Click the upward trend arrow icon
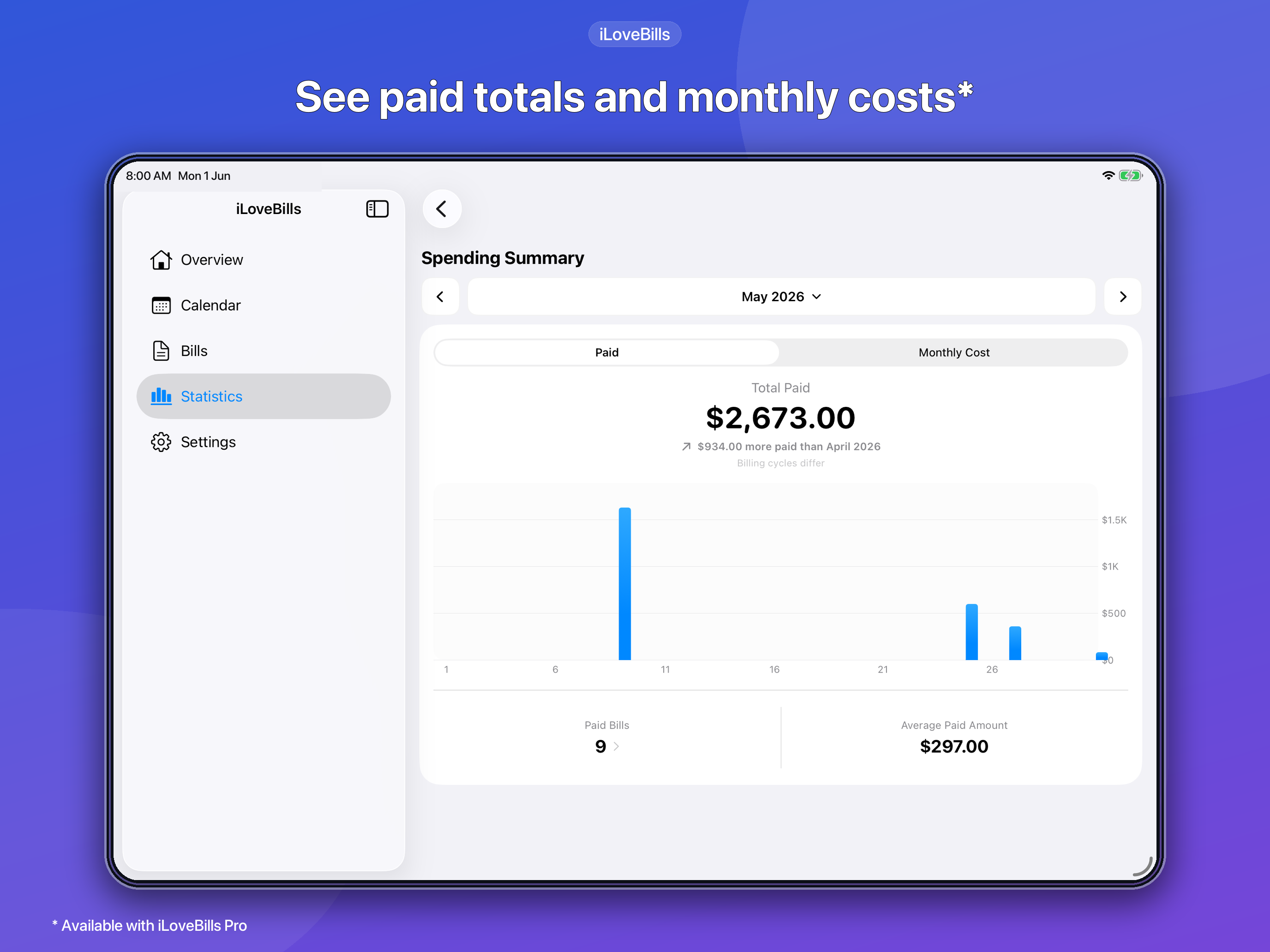Screen dimensions: 1270x952 coord(686,446)
